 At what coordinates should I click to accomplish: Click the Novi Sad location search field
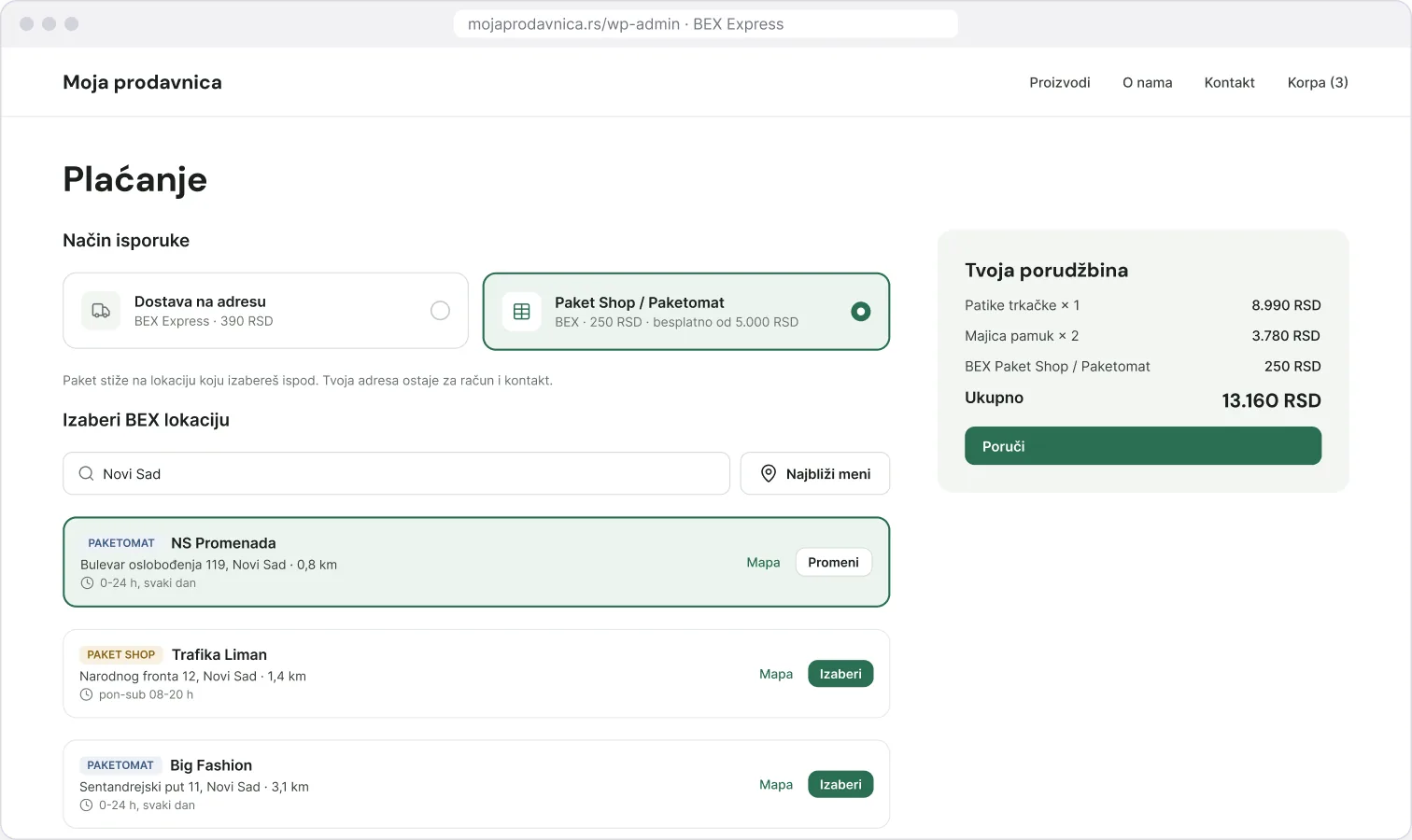pyautogui.click(x=396, y=473)
